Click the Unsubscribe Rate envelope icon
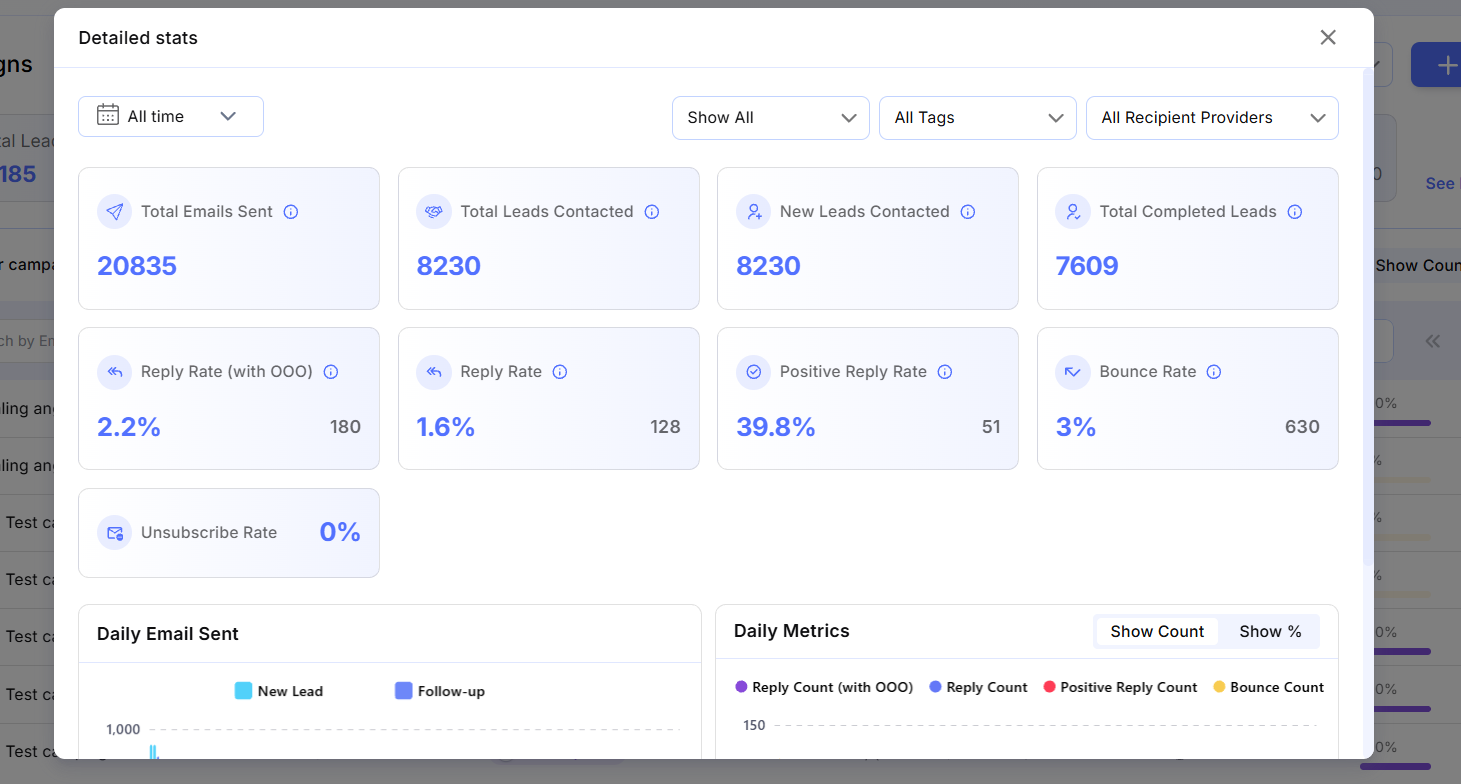 (114, 533)
